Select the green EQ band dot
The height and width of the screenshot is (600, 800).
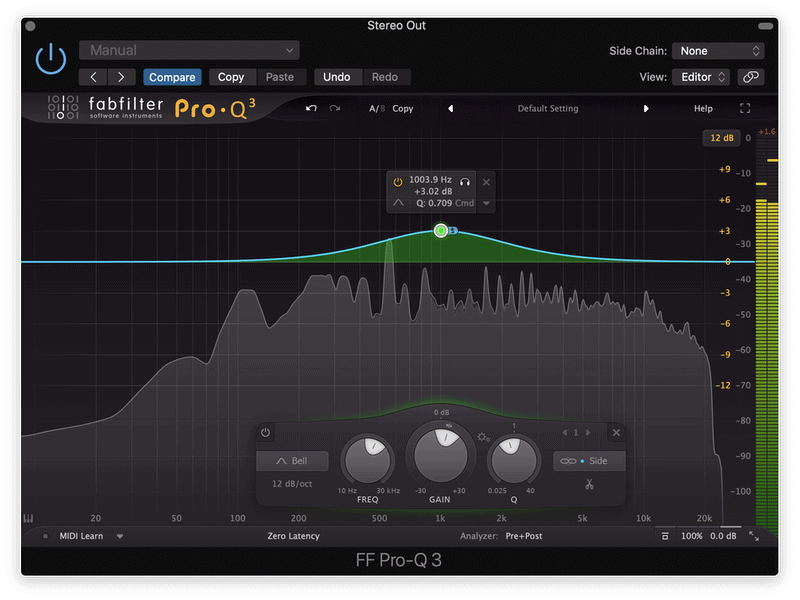pyautogui.click(x=441, y=231)
